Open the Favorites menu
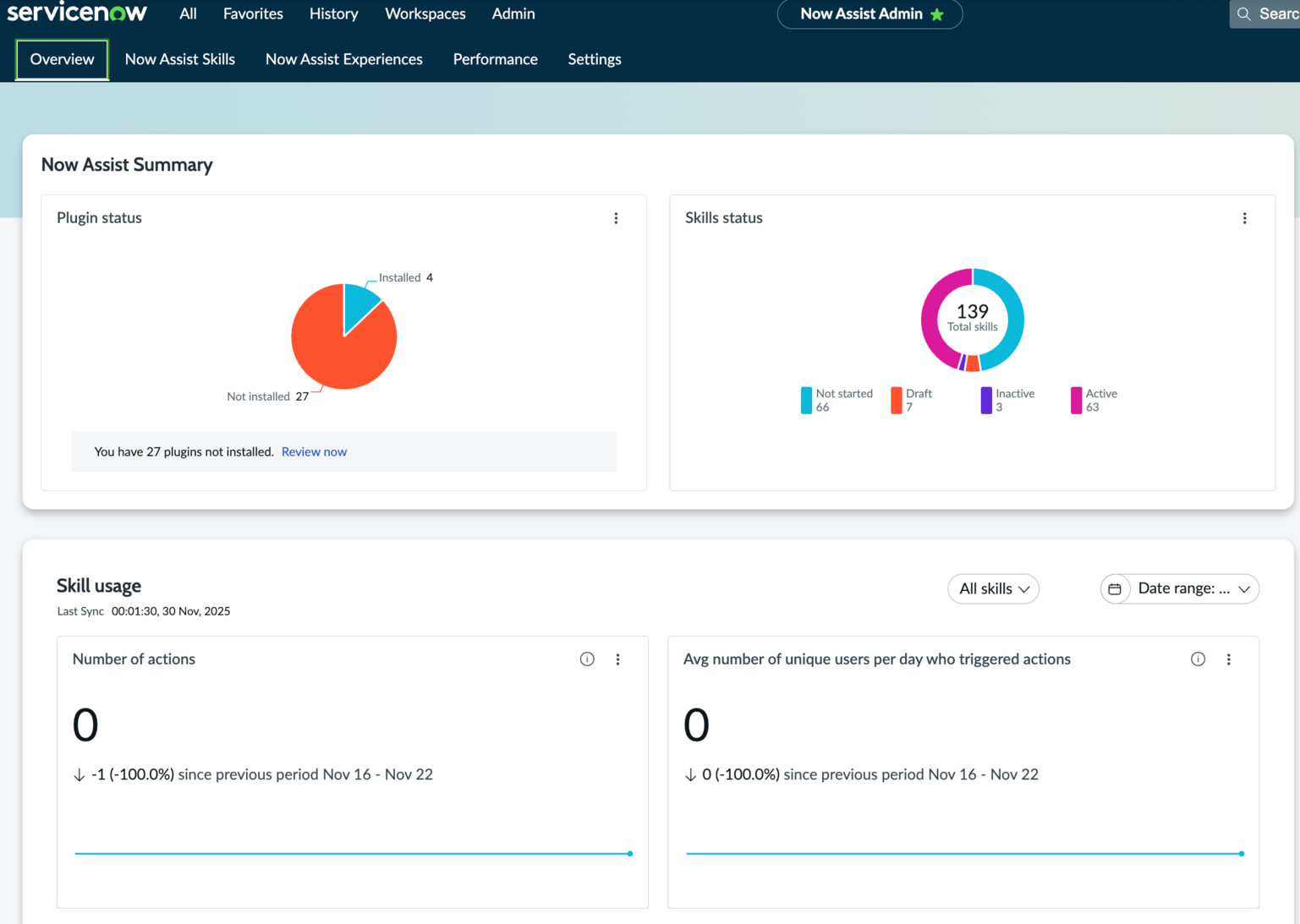 [x=253, y=14]
